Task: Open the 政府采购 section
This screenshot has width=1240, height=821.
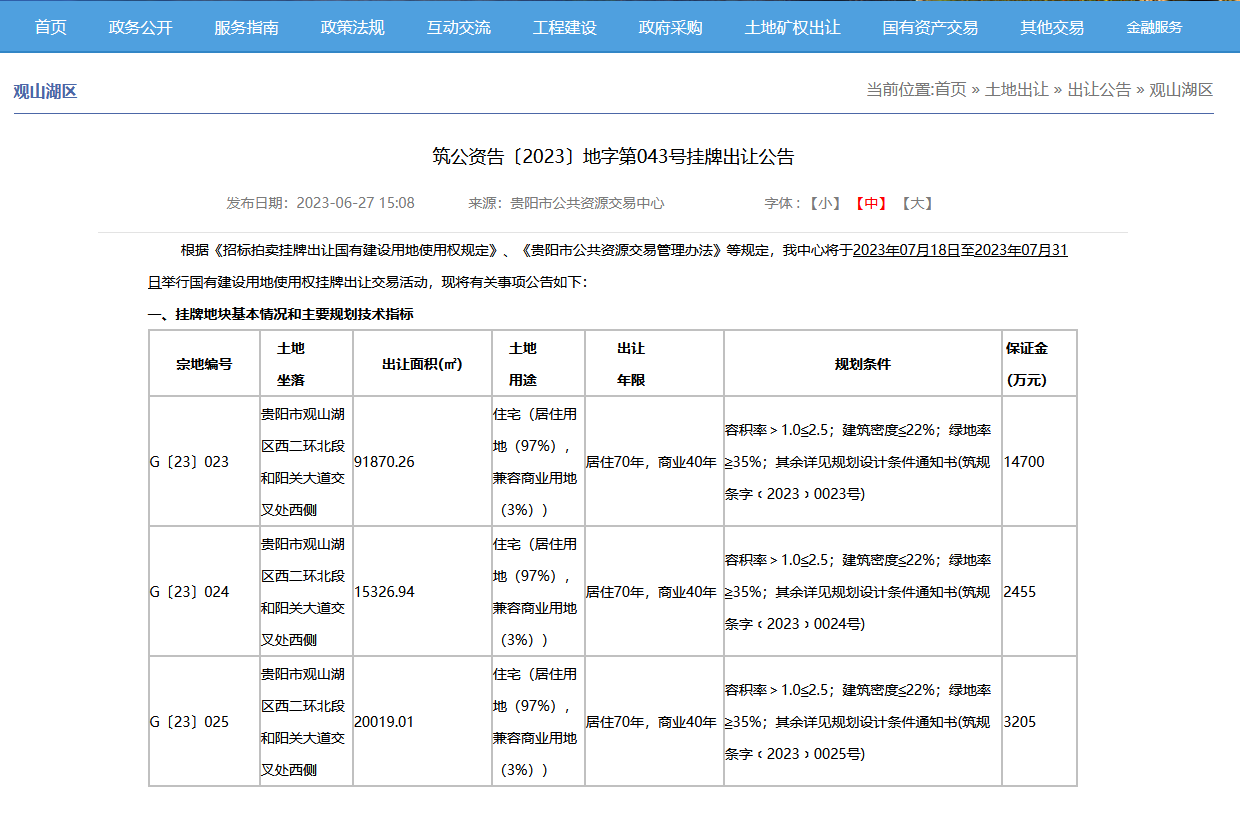Action: coord(671,27)
